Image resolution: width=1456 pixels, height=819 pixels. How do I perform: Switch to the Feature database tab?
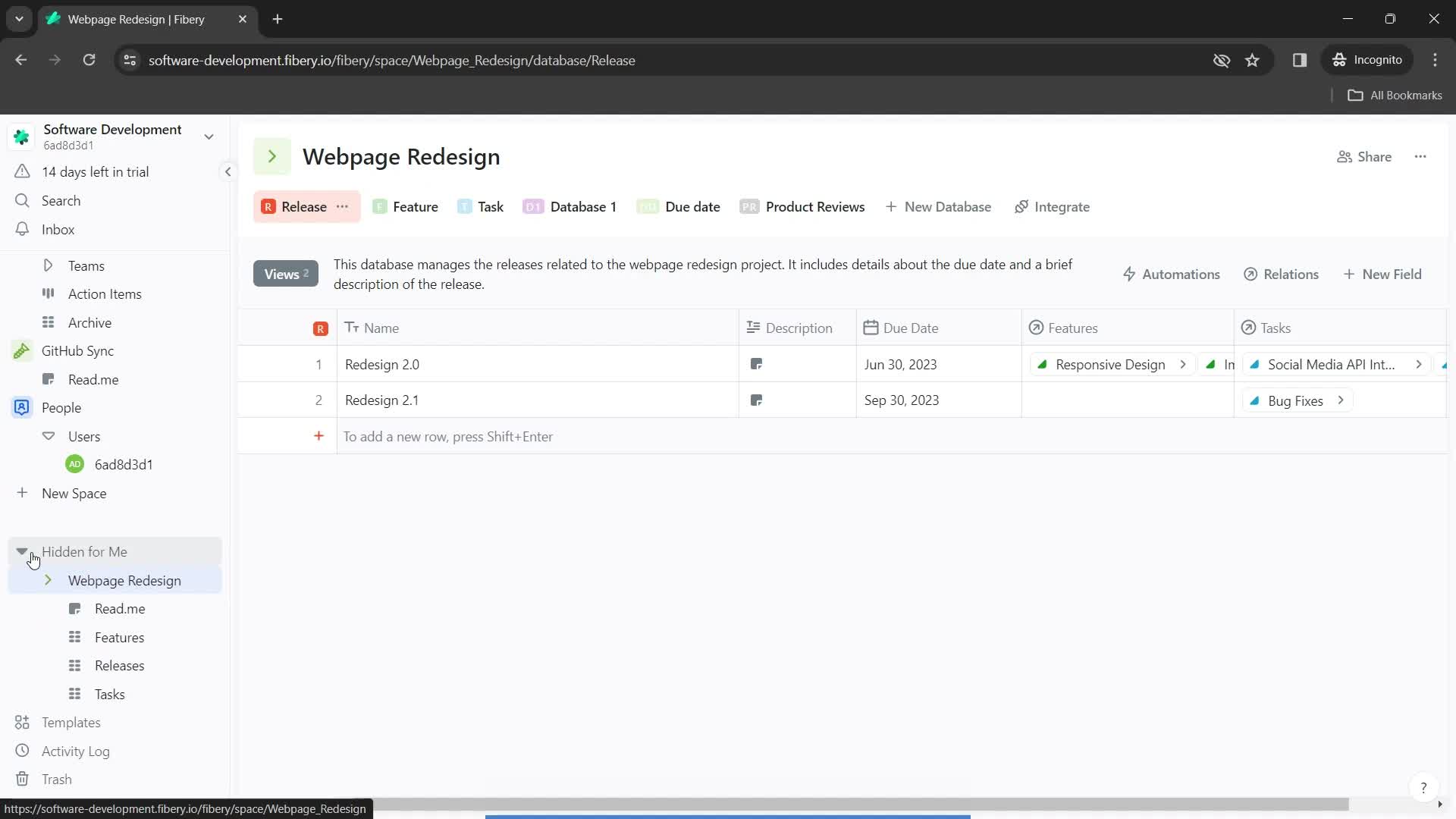406,207
